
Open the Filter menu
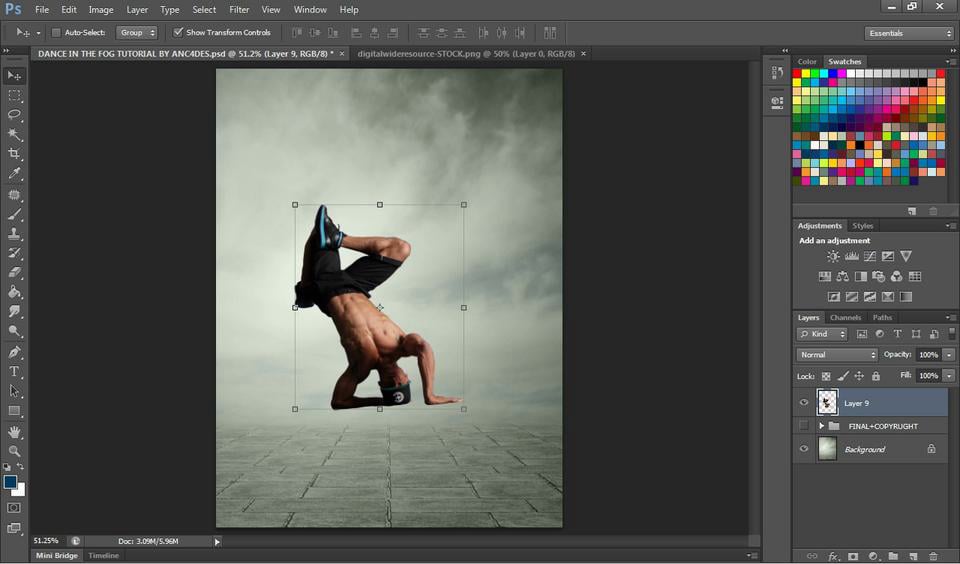239,10
